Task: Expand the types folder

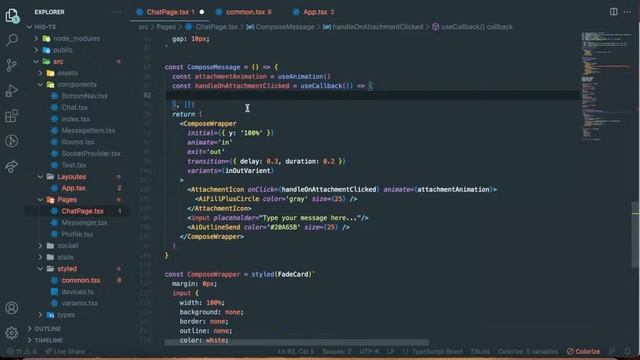Action: tap(66, 315)
